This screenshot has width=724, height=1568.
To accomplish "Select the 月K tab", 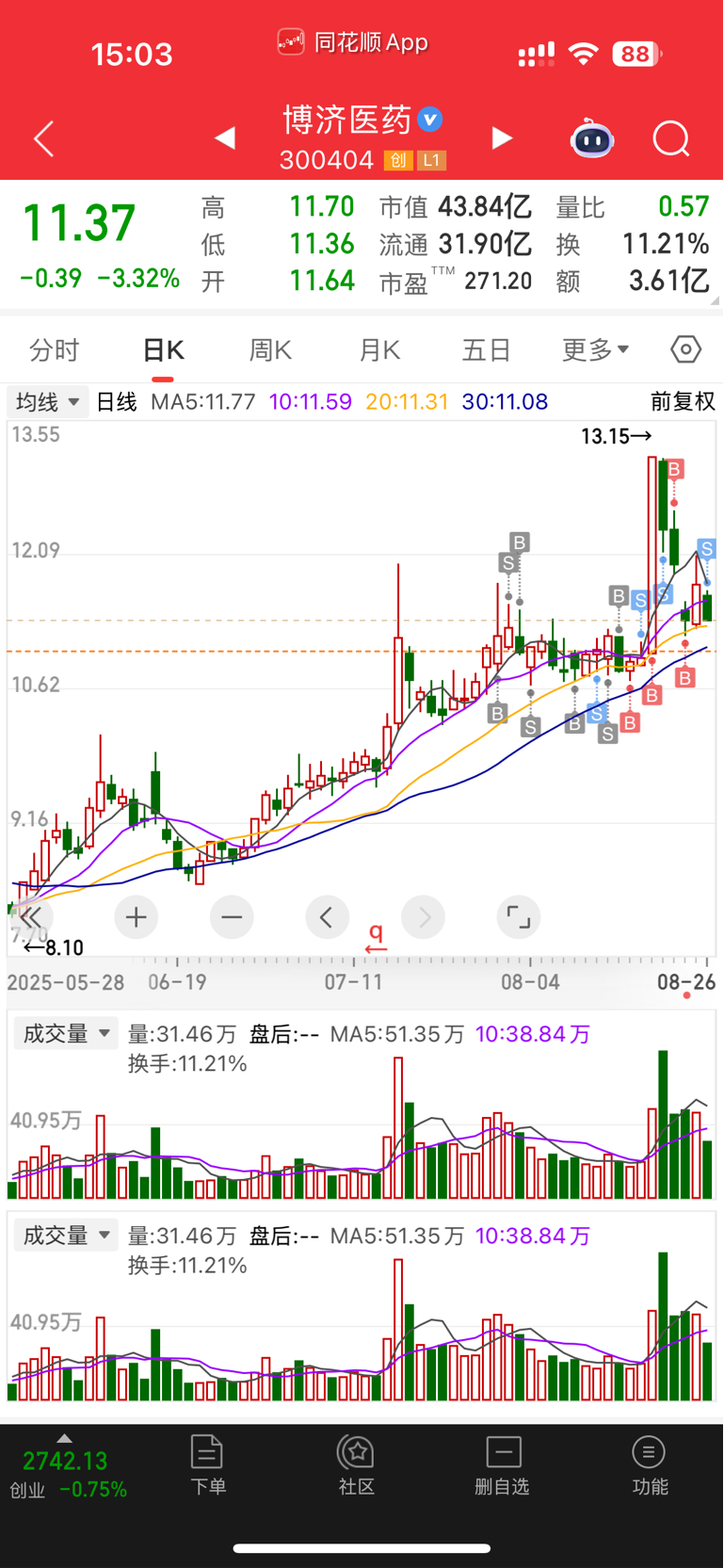I will pos(379,350).
